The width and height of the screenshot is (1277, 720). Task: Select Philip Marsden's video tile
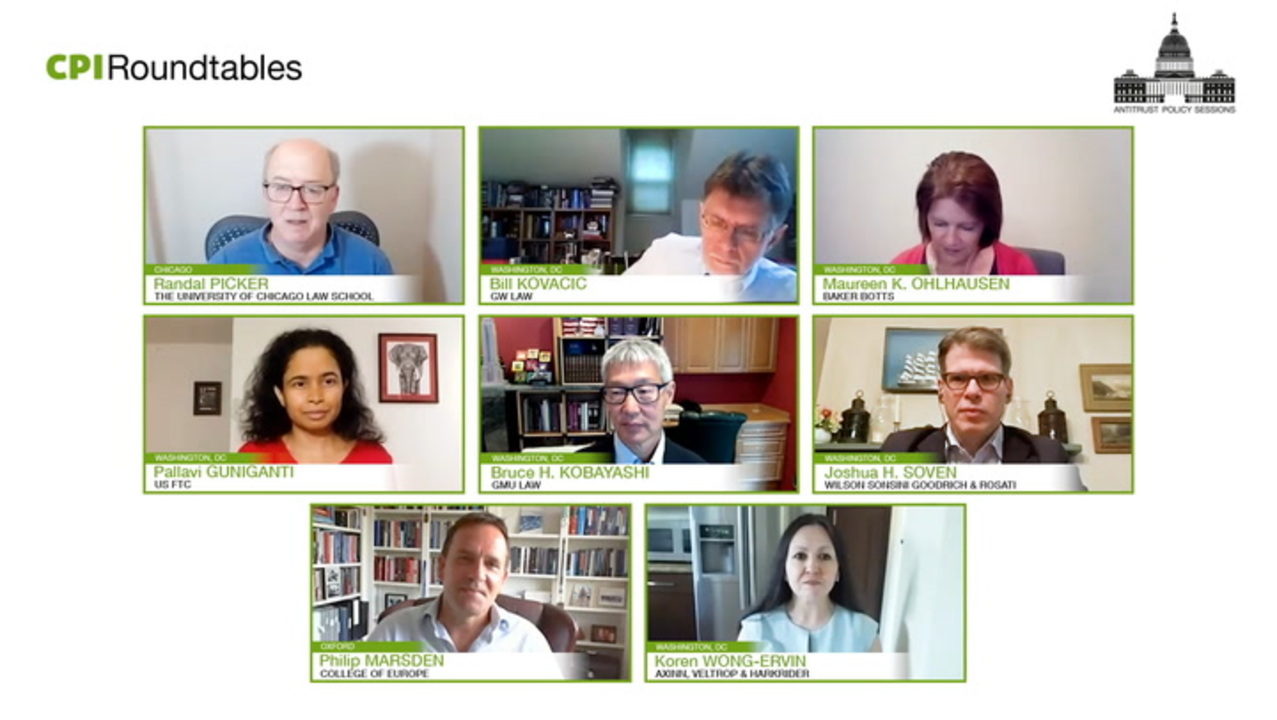(x=471, y=593)
